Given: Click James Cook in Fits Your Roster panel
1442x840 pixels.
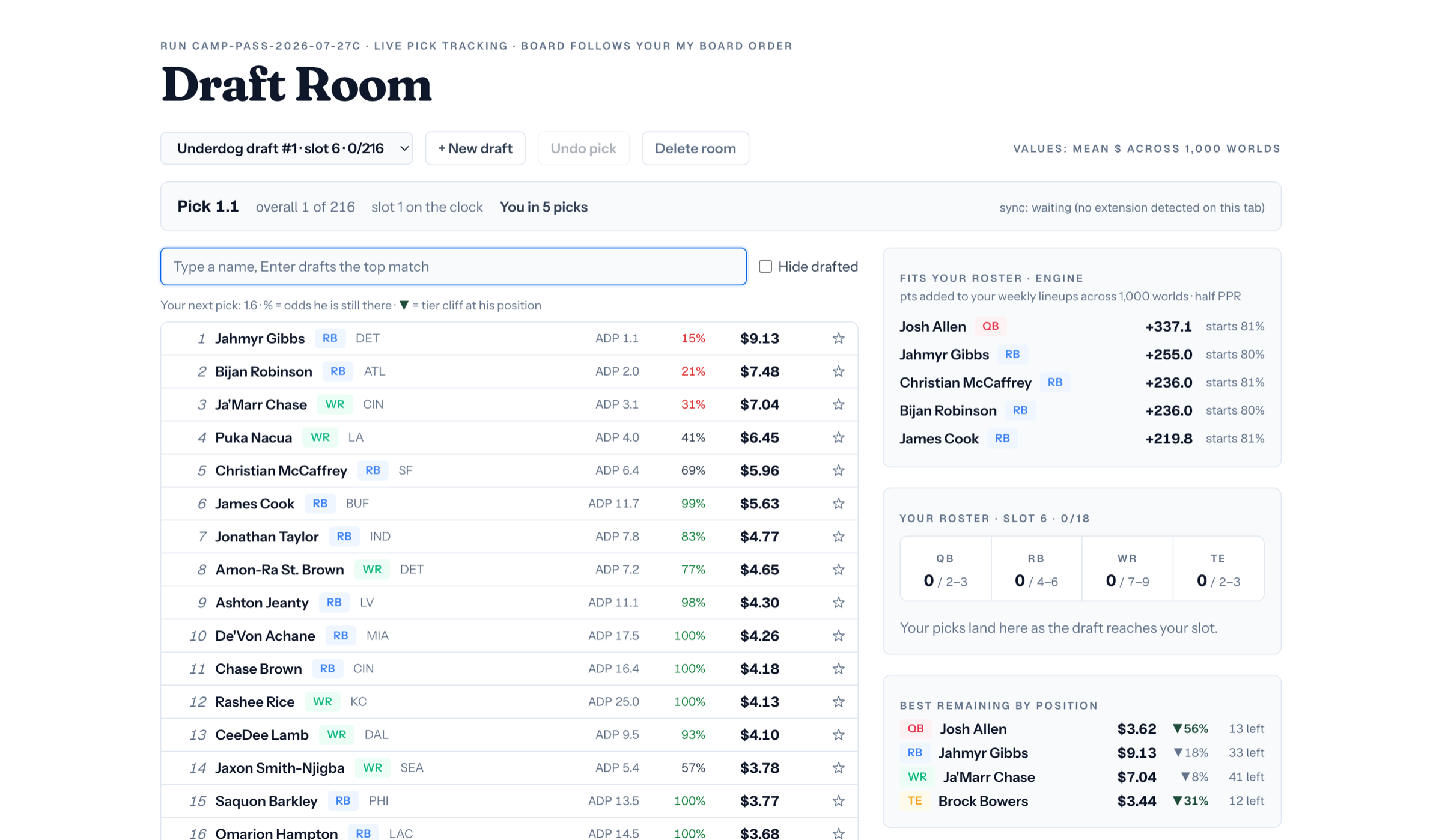Looking at the screenshot, I should (x=939, y=439).
